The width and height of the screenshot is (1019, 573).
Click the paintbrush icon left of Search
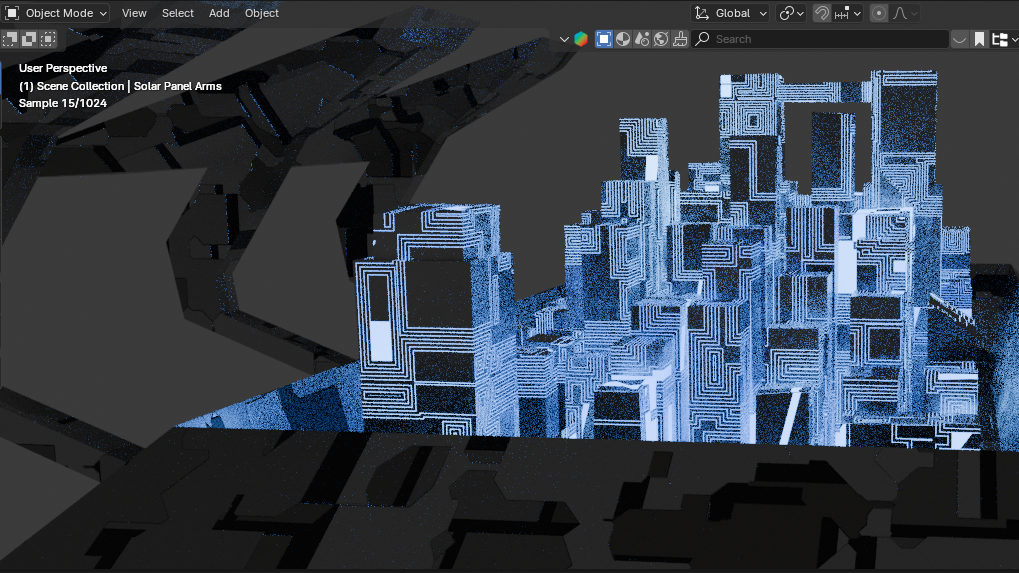[x=680, y=39]
